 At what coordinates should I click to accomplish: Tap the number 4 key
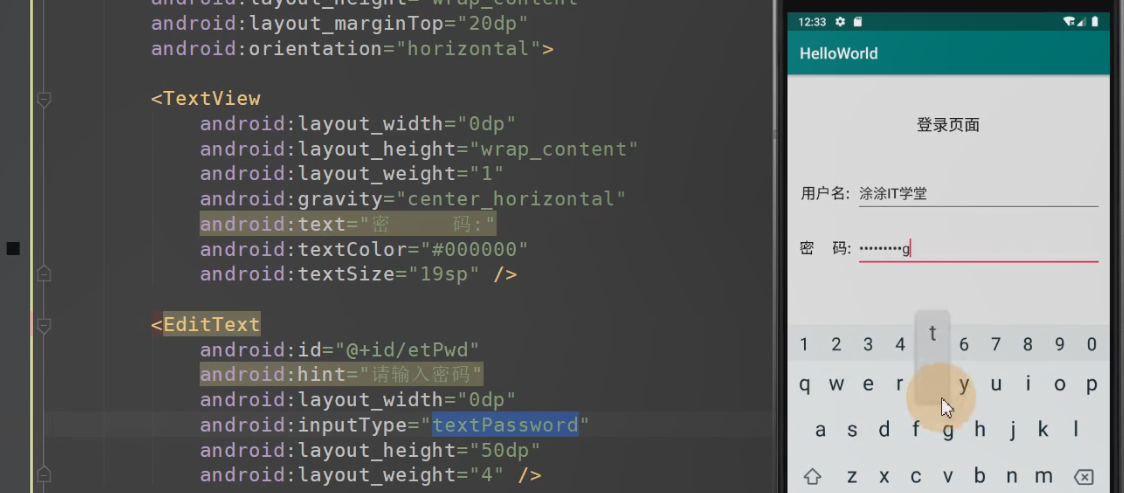coord(900,345)
